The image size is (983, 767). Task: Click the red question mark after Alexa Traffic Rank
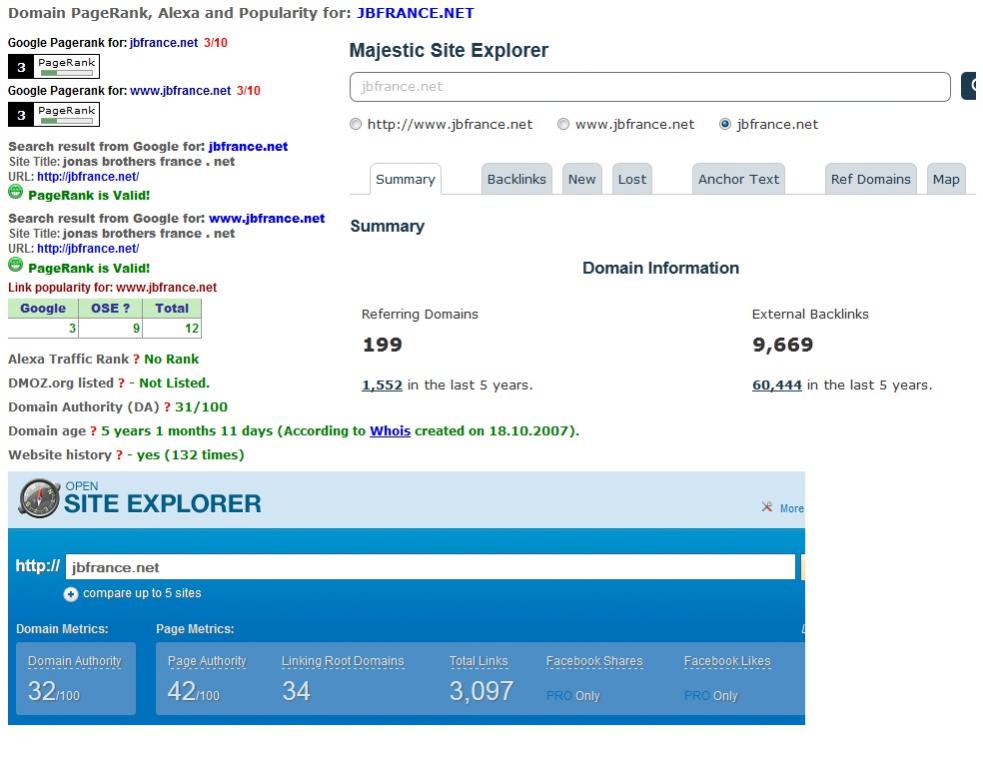(x=136, y=359)
